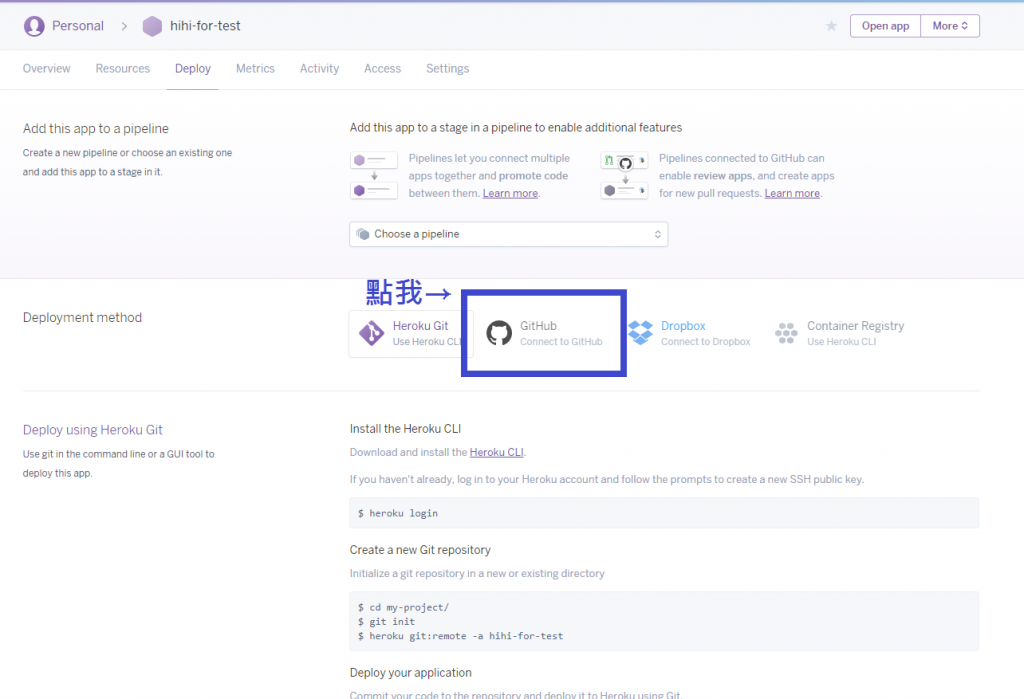Click the pipeline stages illustration icon
This screenshot has width=1024, height=699.
[374, 175]
